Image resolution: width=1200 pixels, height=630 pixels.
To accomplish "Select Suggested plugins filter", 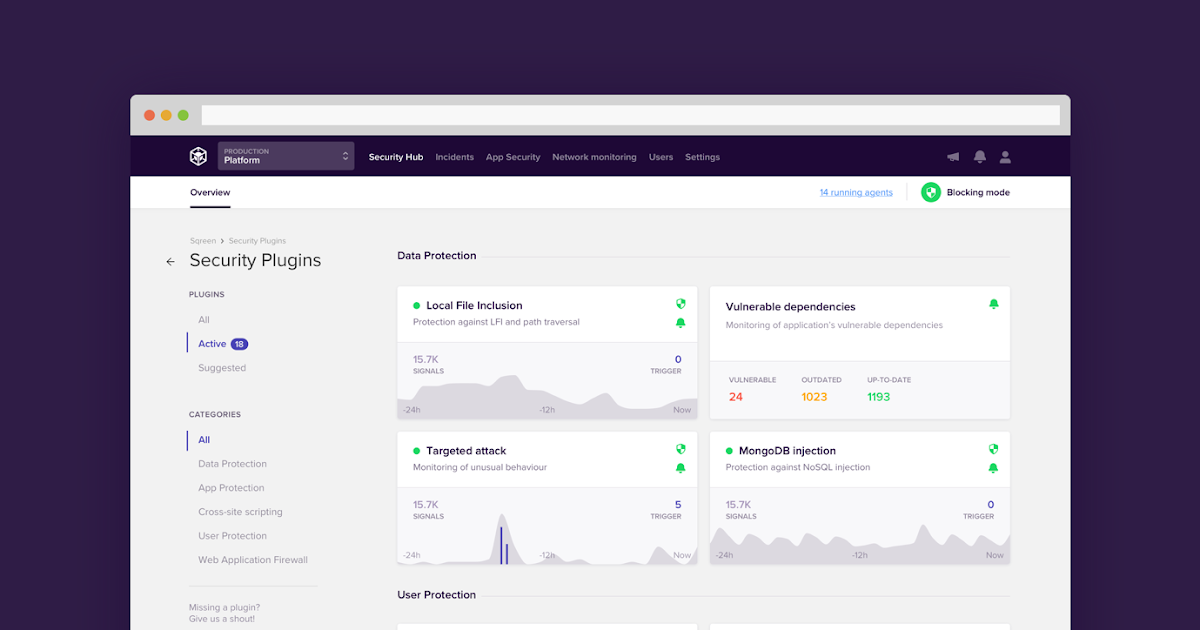I will pos(222,368).
